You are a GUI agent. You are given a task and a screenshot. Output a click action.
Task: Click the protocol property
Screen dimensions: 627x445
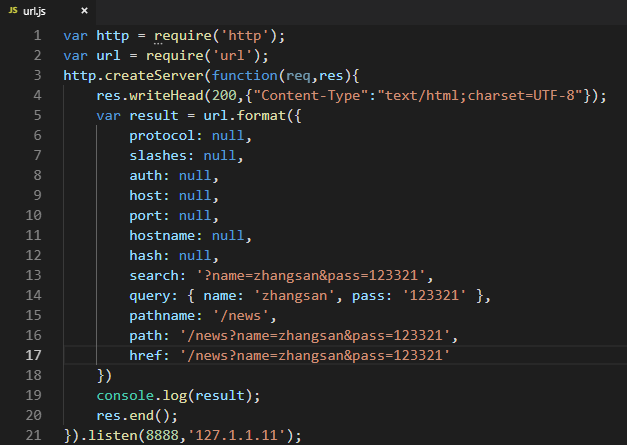click(x=162, y=136)
